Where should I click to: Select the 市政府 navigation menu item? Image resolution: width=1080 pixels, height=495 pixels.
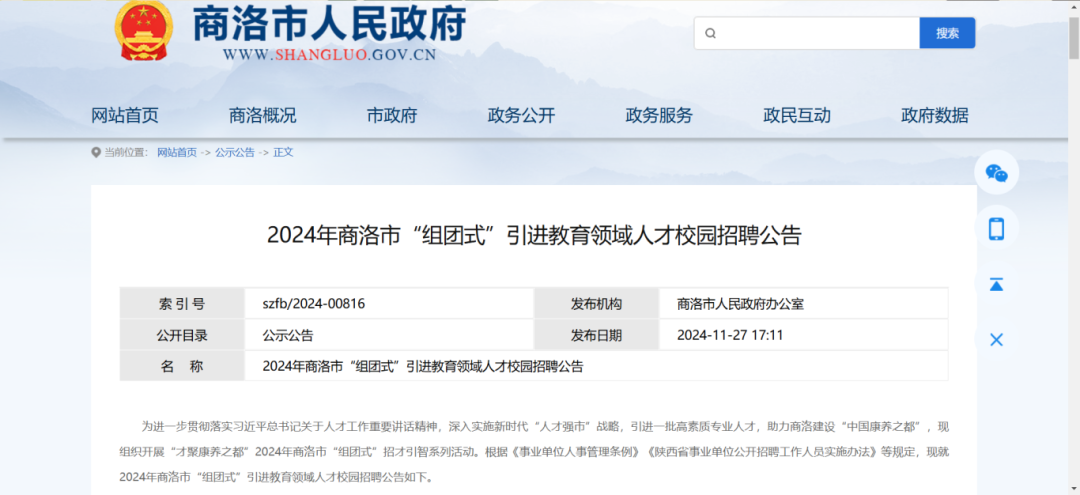coord(392,115)
